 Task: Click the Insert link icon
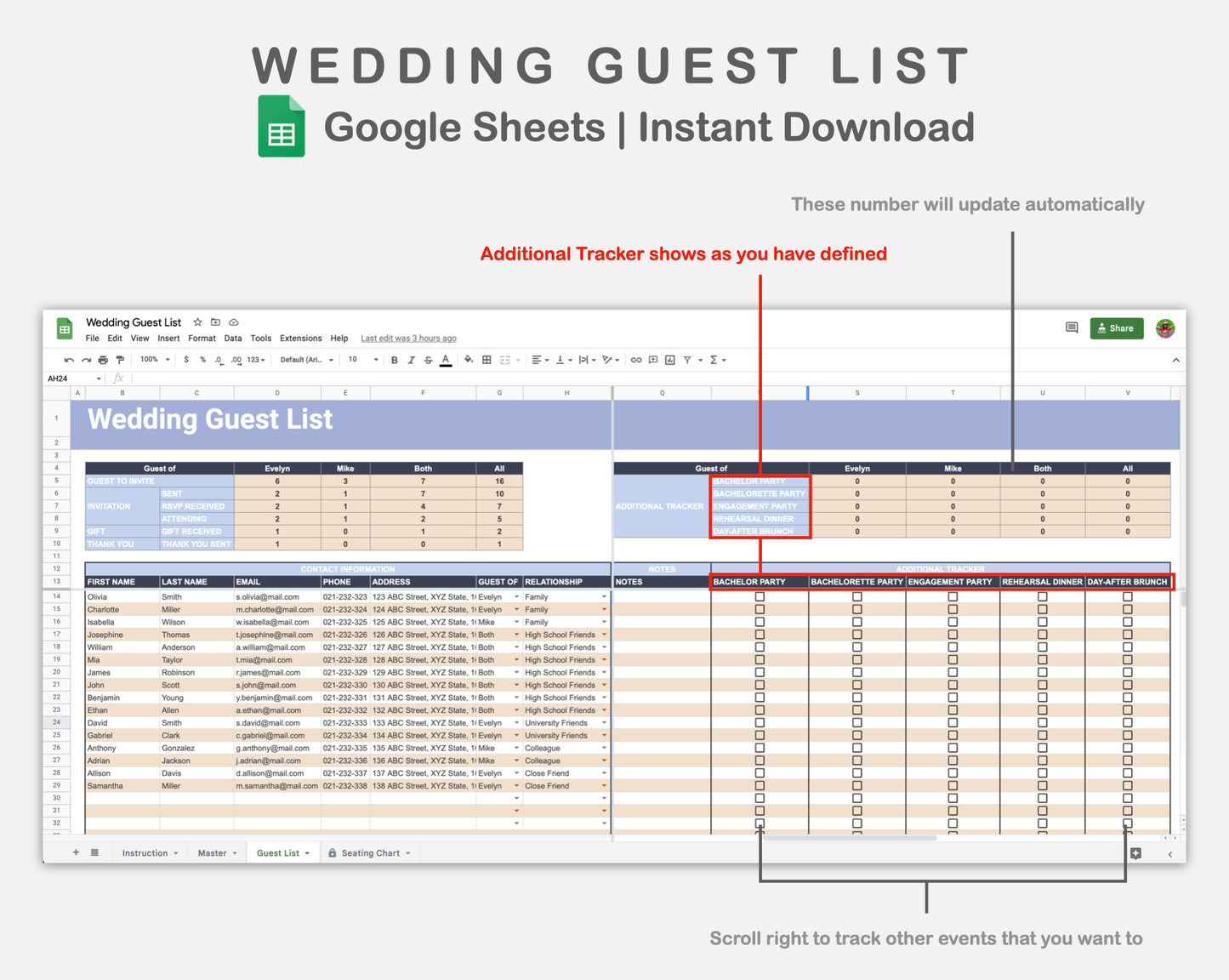(635, 359)
